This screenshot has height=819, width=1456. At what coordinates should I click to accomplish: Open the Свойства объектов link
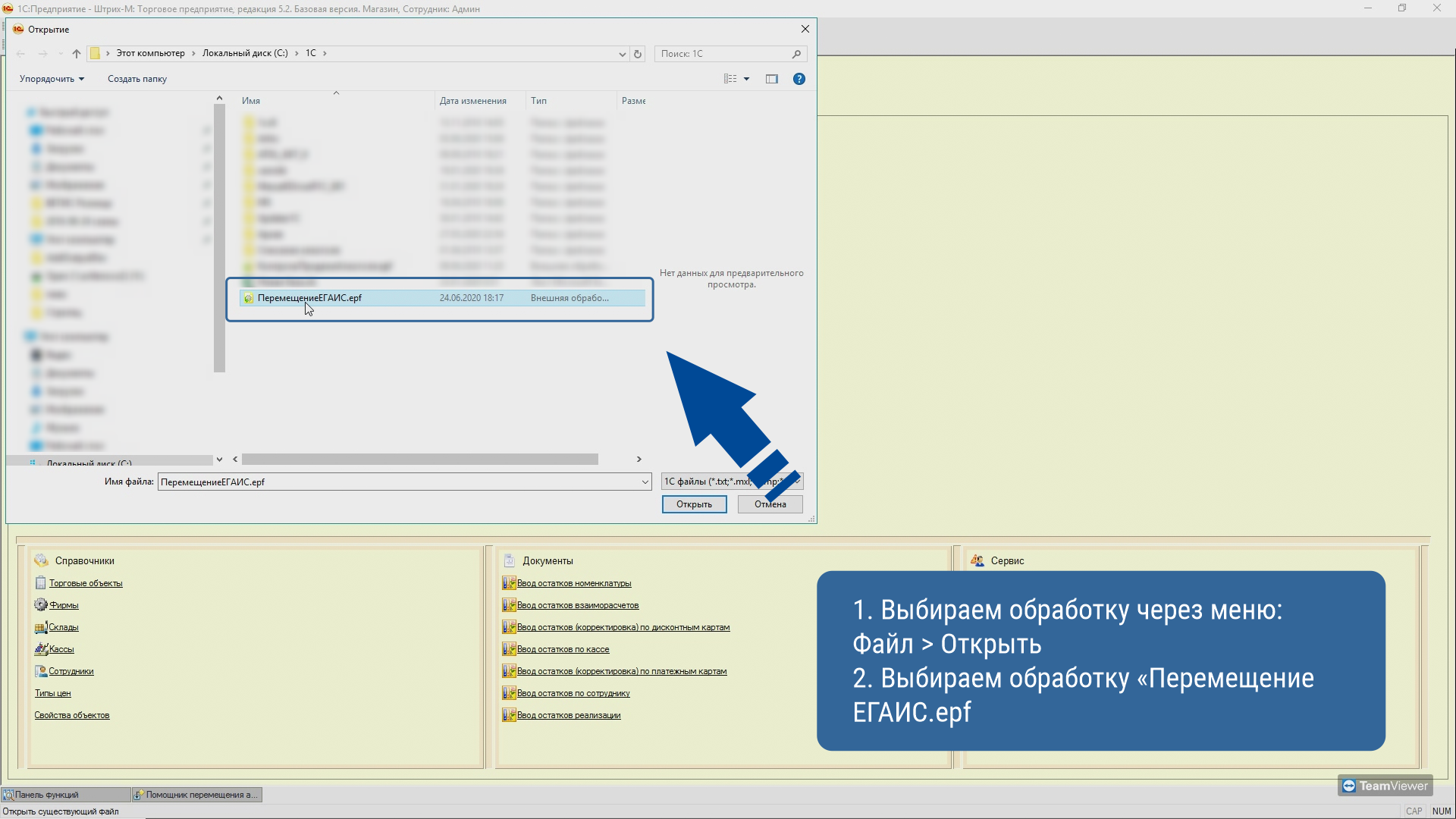click(x=72, y=716)
